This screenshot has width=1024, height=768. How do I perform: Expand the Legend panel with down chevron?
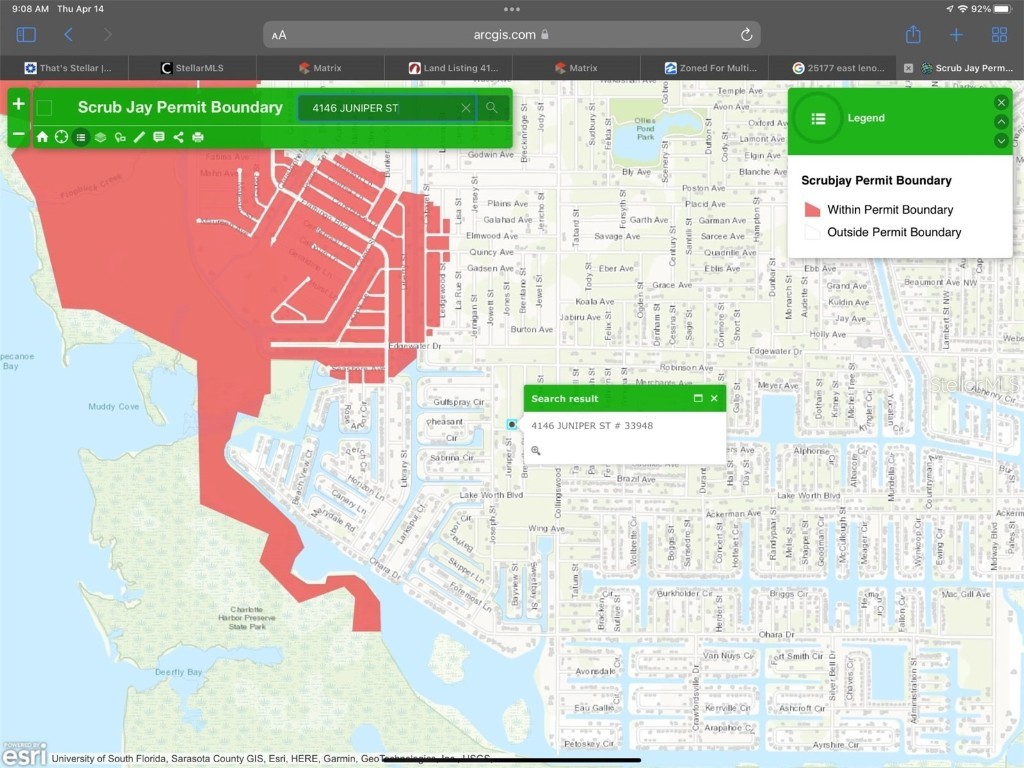1001,141
